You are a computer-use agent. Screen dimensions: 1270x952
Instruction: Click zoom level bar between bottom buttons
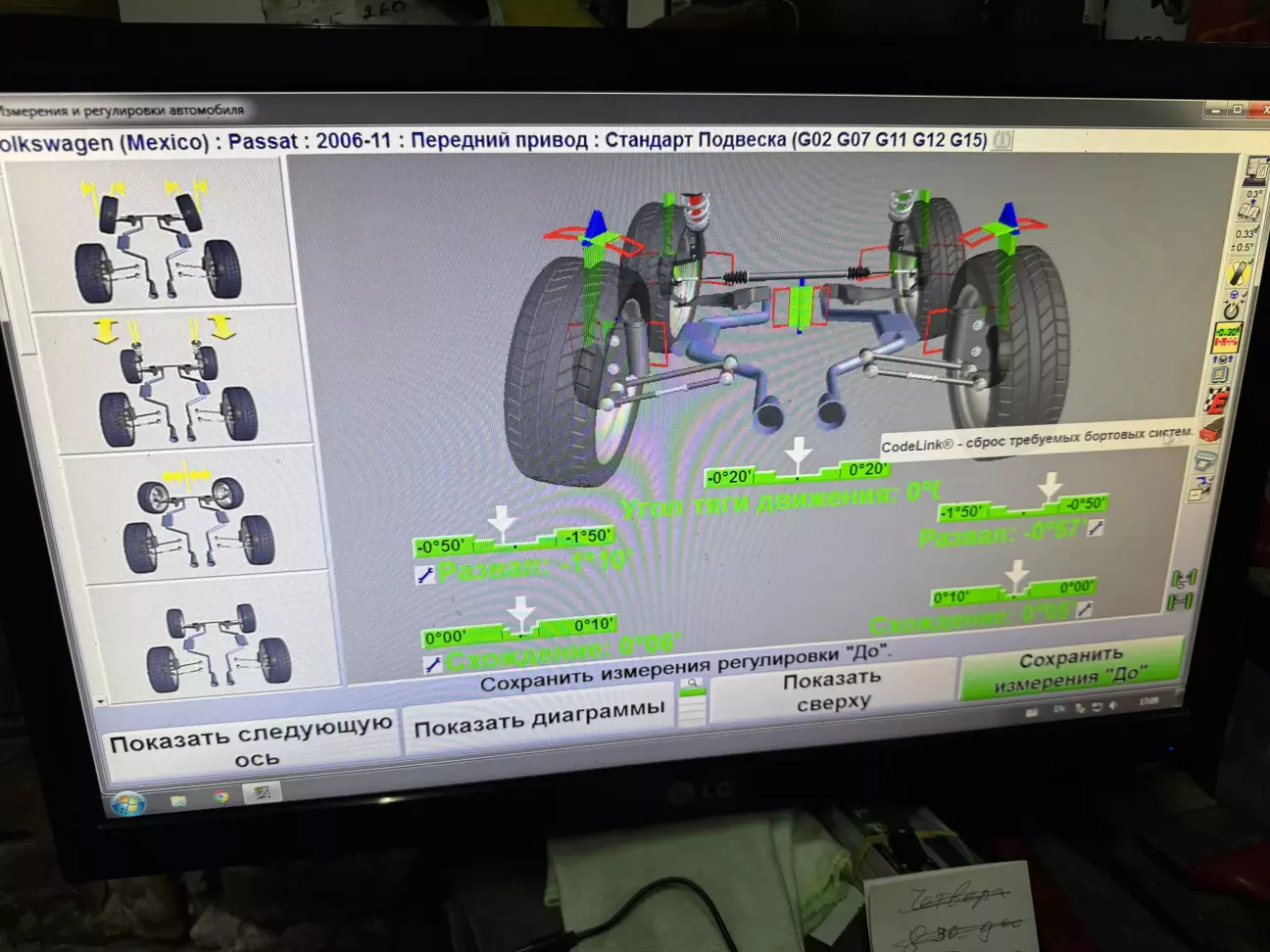pos(692,703)
